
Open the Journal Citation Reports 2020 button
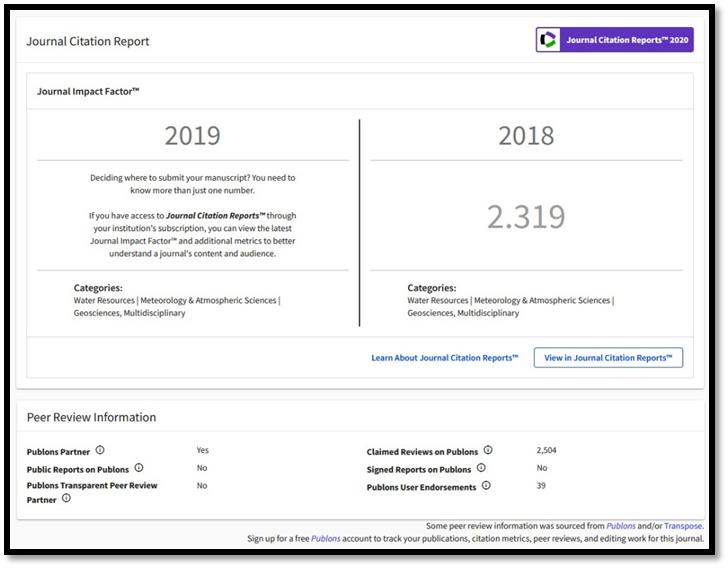pyautogui.click(x=614, y=40)
